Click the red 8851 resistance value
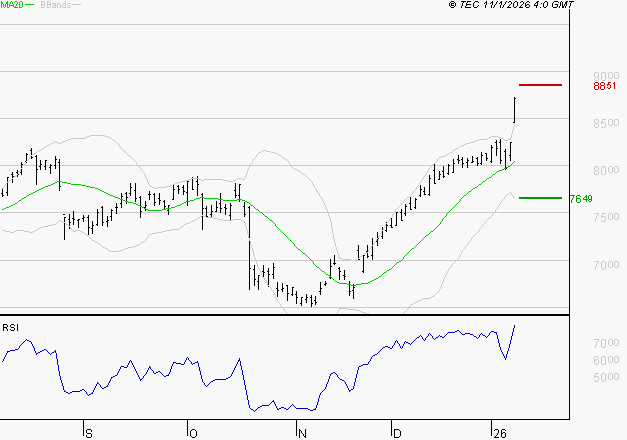The width and height of the screenshot is (627, 440). click(605, 86)
